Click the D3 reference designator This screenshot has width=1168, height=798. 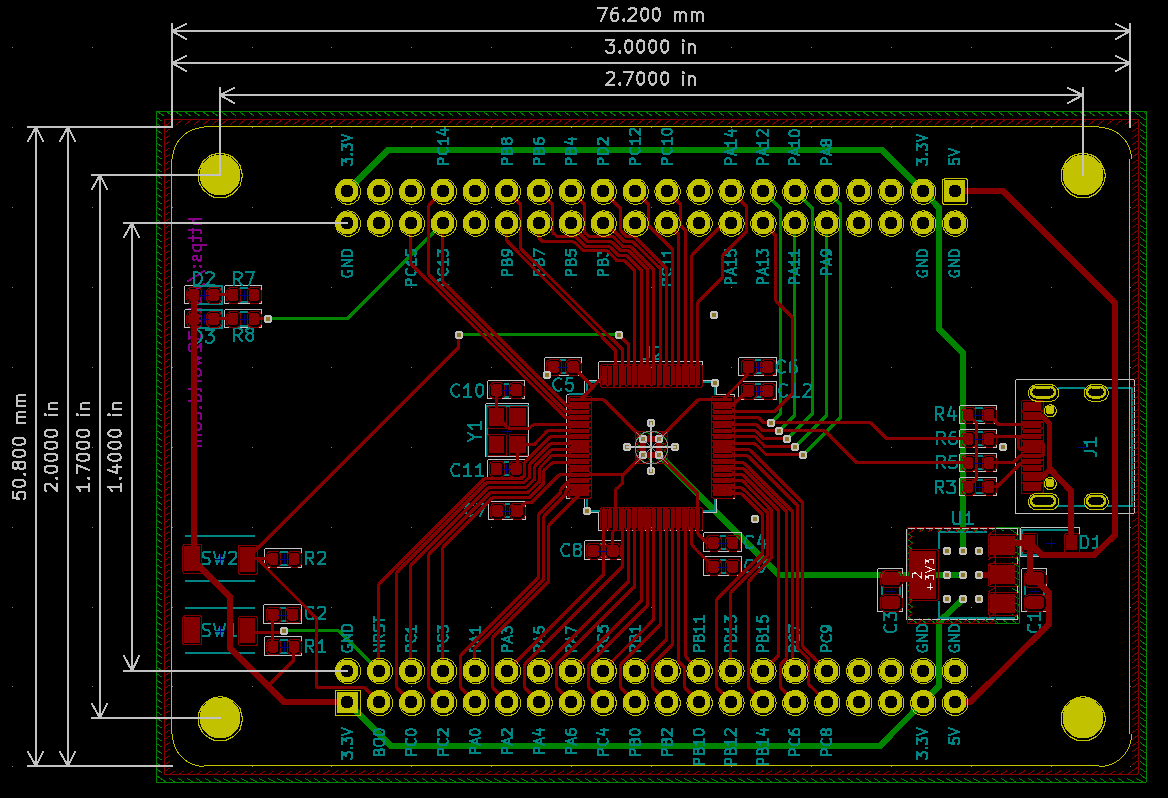click(x=205, y=338)
